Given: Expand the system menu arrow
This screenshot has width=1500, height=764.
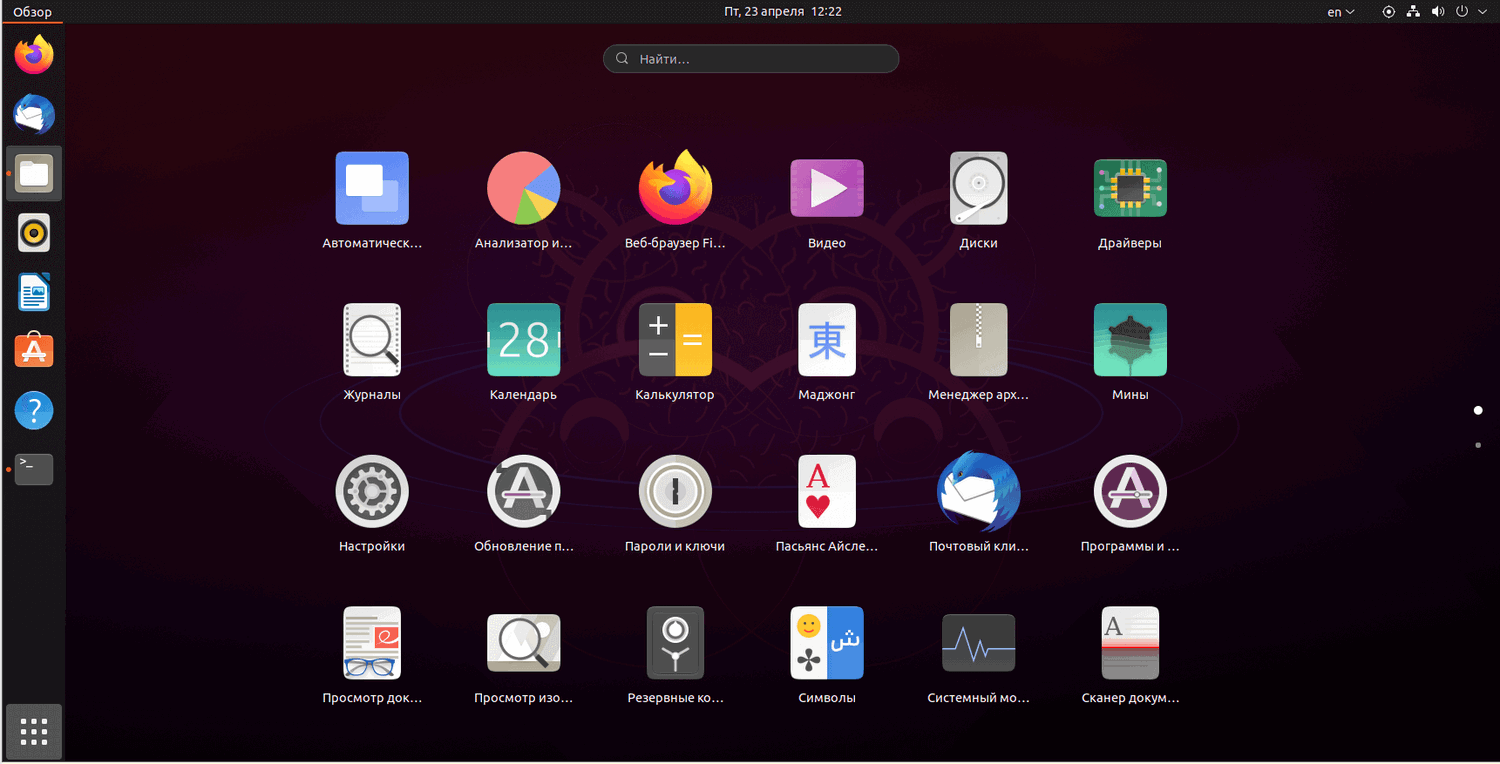Looking at the screenshot, I should [x=1482, y=12].
